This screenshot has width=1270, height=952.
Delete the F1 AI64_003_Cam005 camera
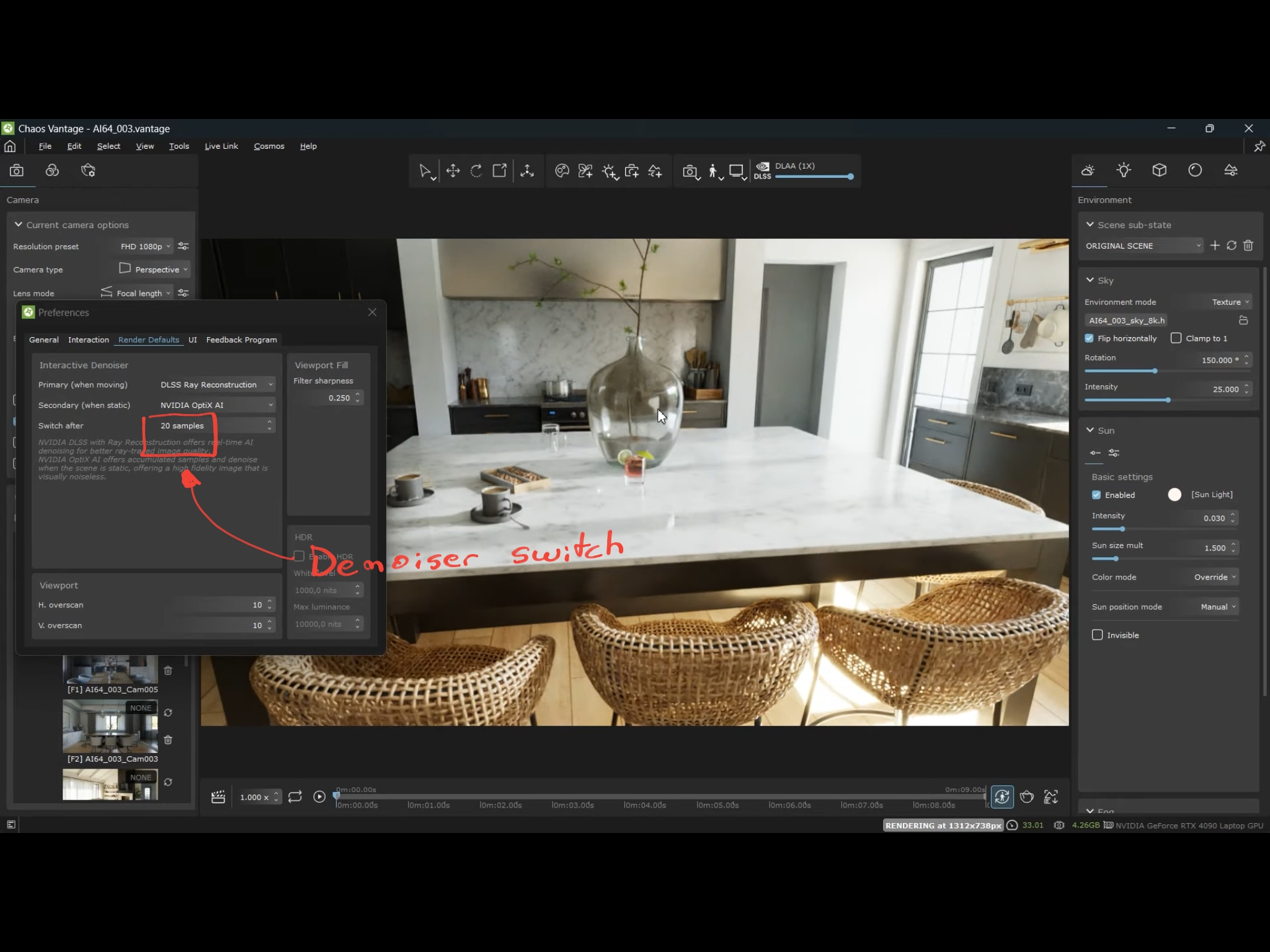(x=168, y=671)
